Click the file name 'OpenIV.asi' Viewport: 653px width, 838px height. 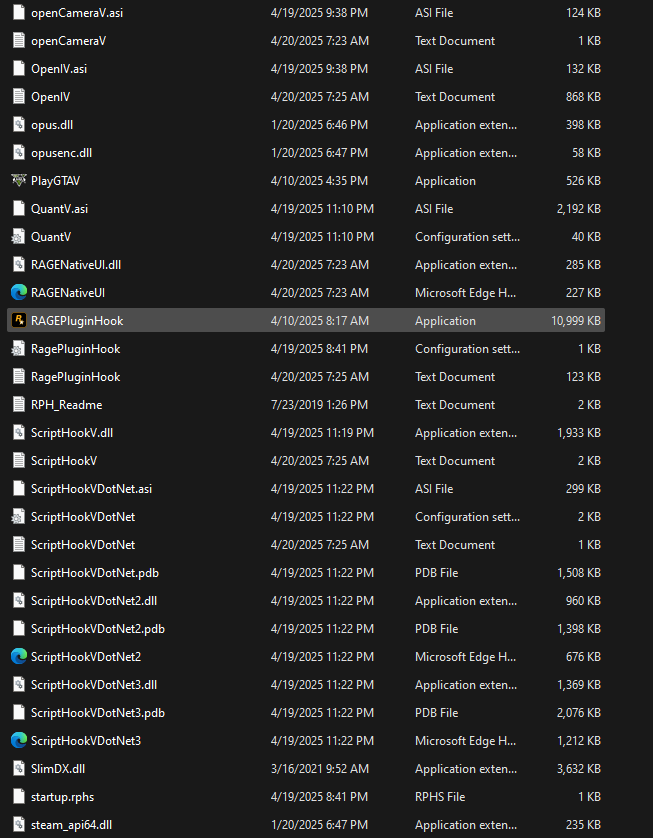[x=59, y=68]
